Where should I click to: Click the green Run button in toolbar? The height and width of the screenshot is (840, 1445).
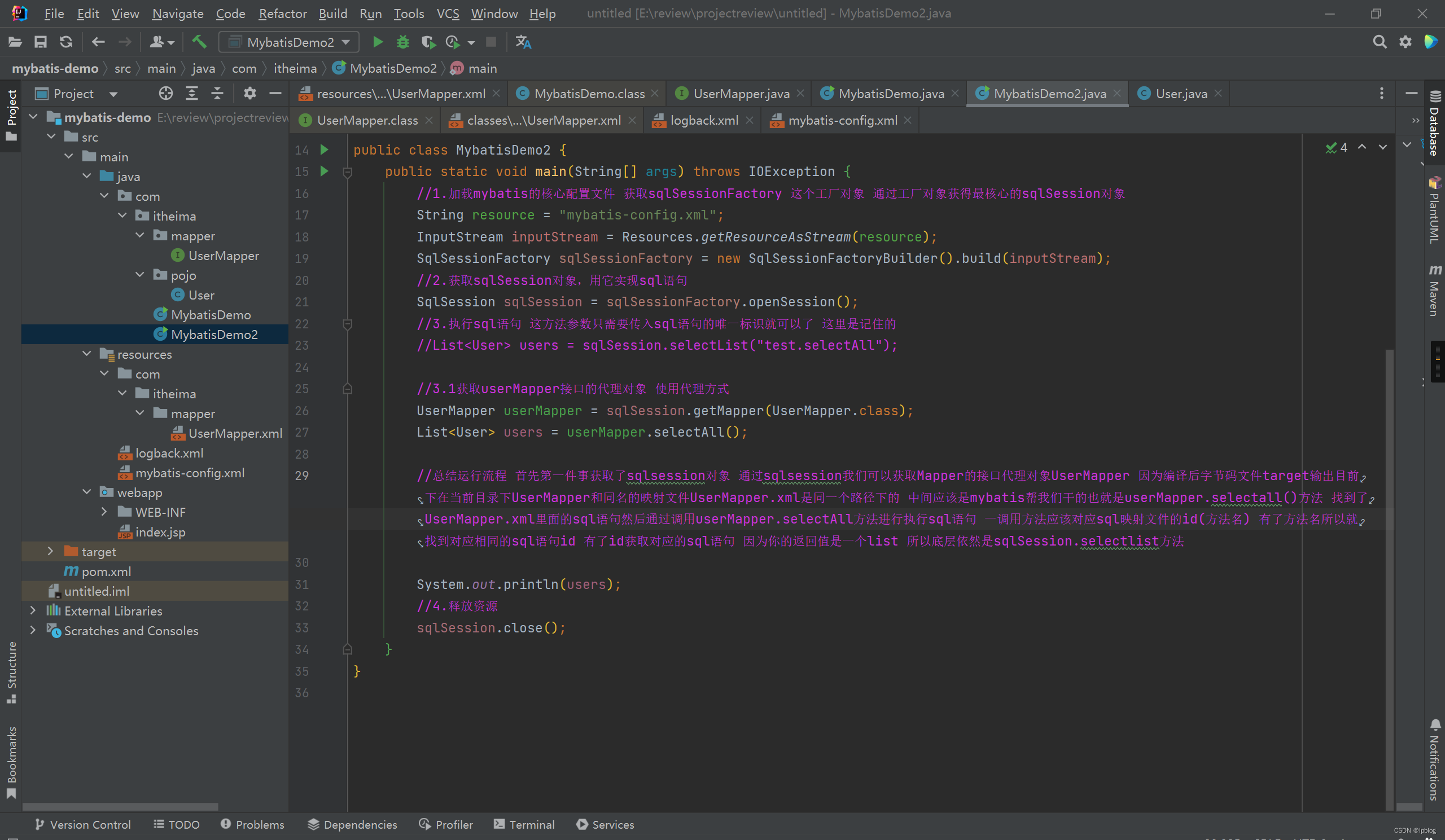(x=377, y=42)
